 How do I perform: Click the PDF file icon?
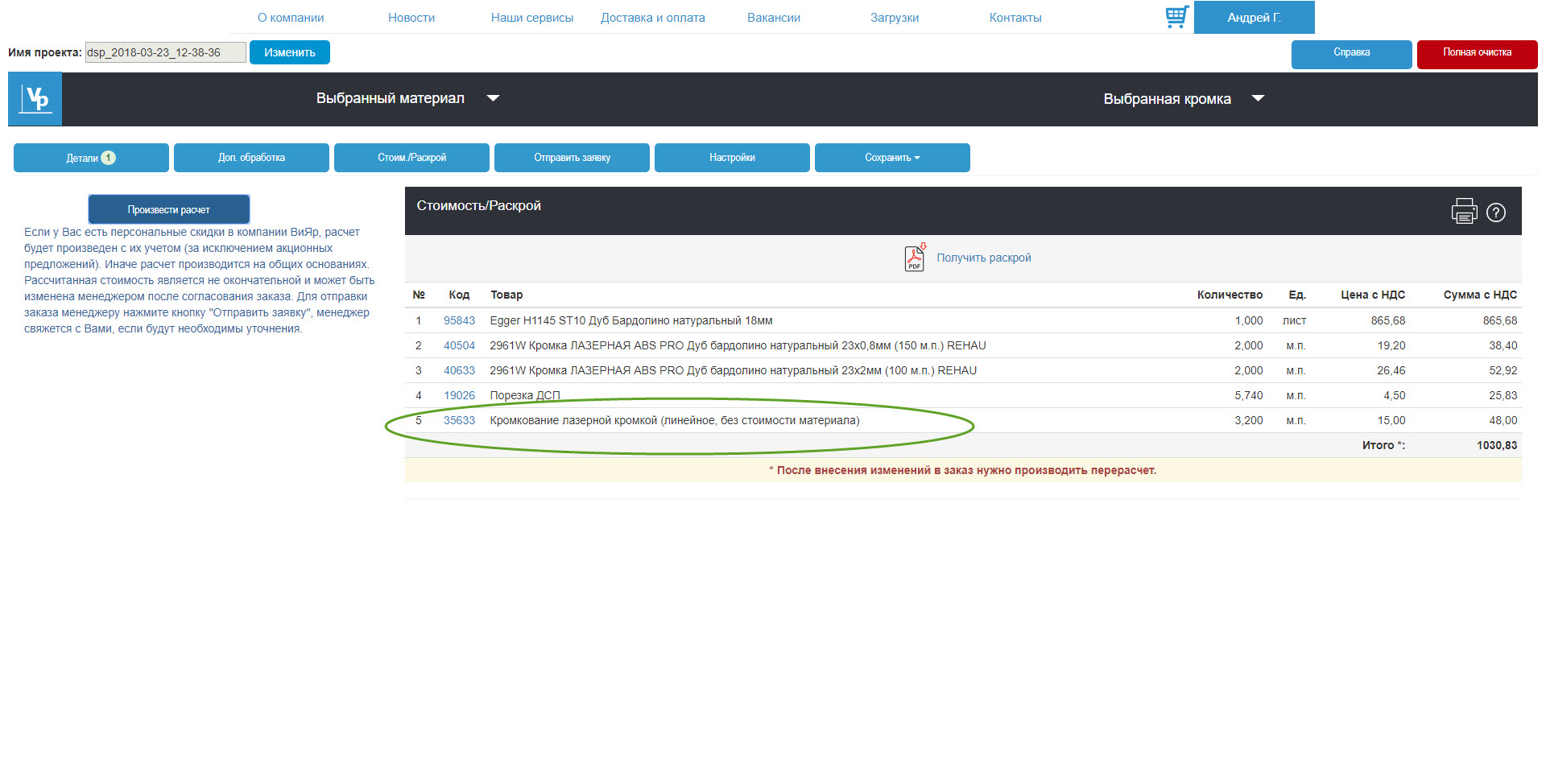point(915,258)
